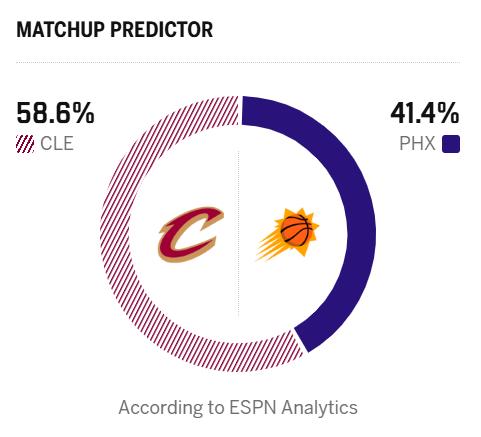Click the 41.4% win probability value
Image resolution: width=481 pixels, height=437 pixels.
(x=425, y=113)
